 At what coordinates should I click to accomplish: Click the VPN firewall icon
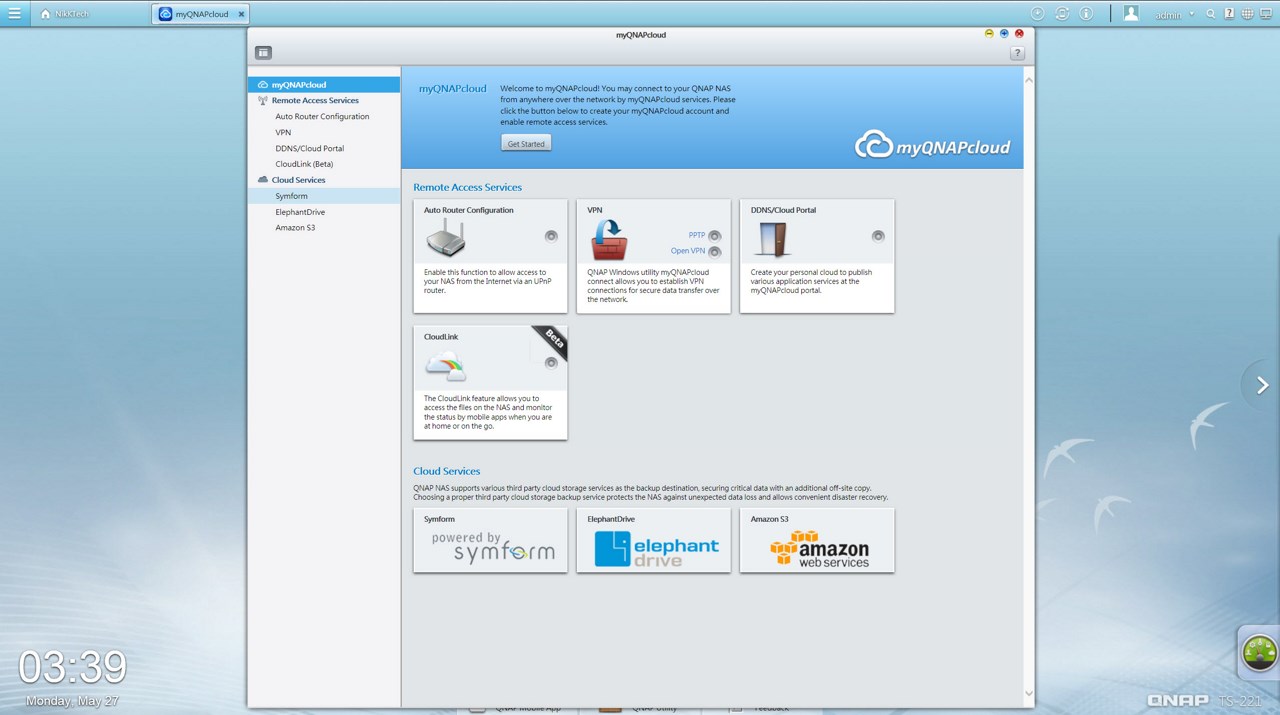pyautogui.click(x=609, y=240)
